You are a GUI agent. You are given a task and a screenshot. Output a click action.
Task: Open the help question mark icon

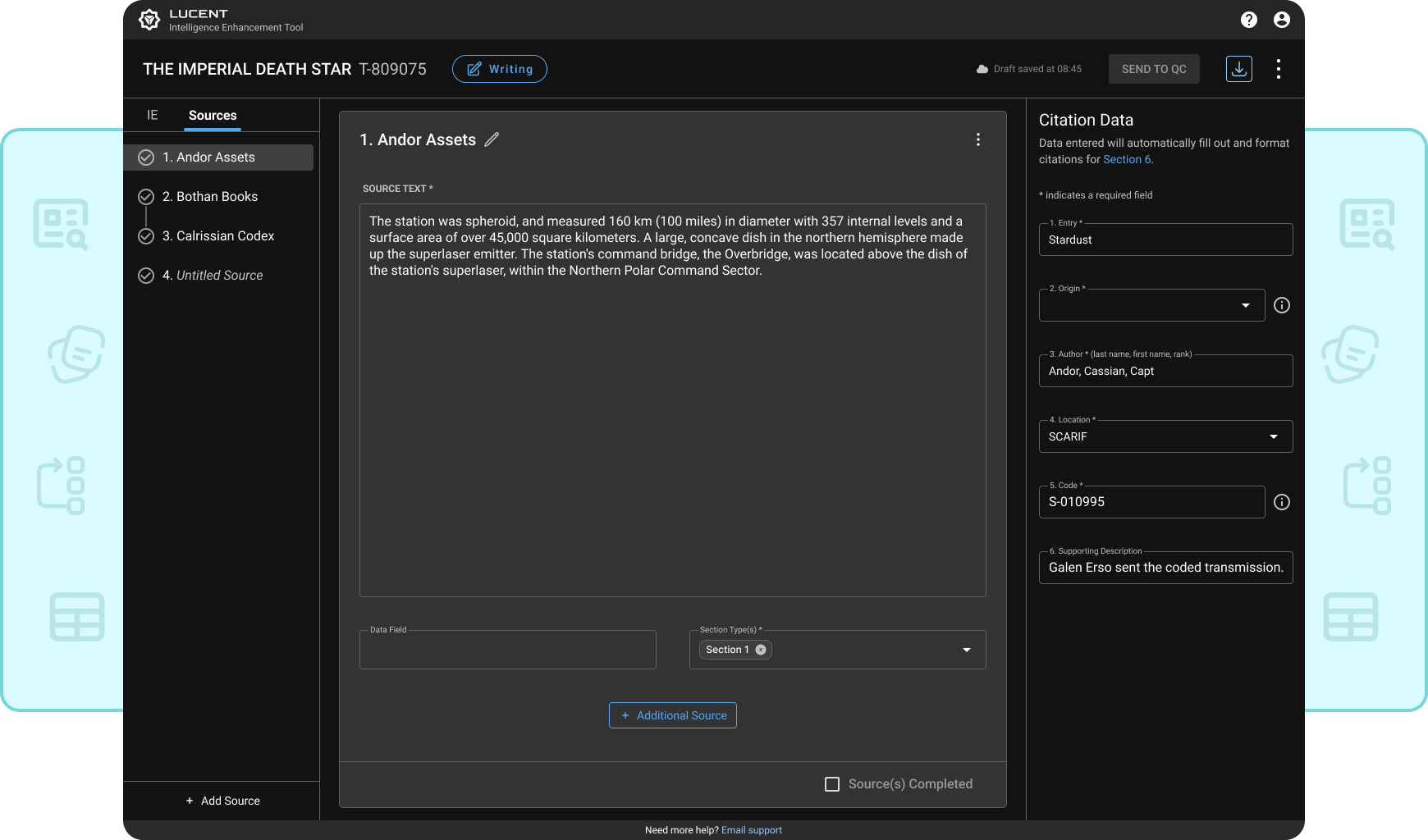point(1249,20)
